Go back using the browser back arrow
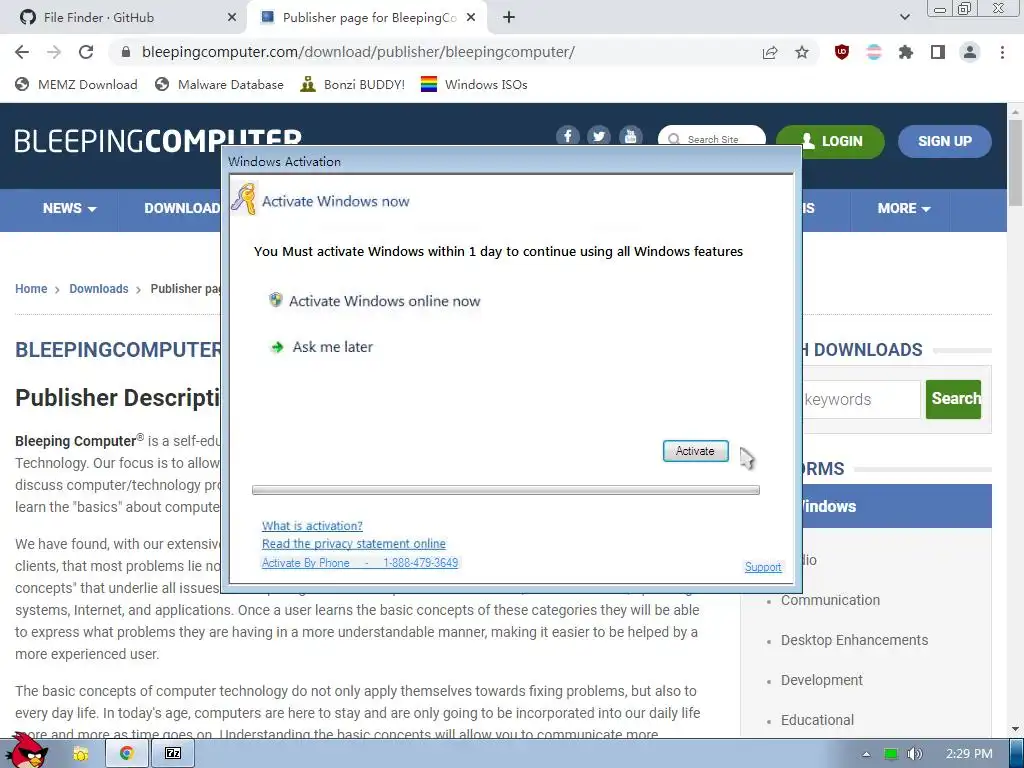The image size is (1024, 768). pyautogui.click(x=22, y=52)
